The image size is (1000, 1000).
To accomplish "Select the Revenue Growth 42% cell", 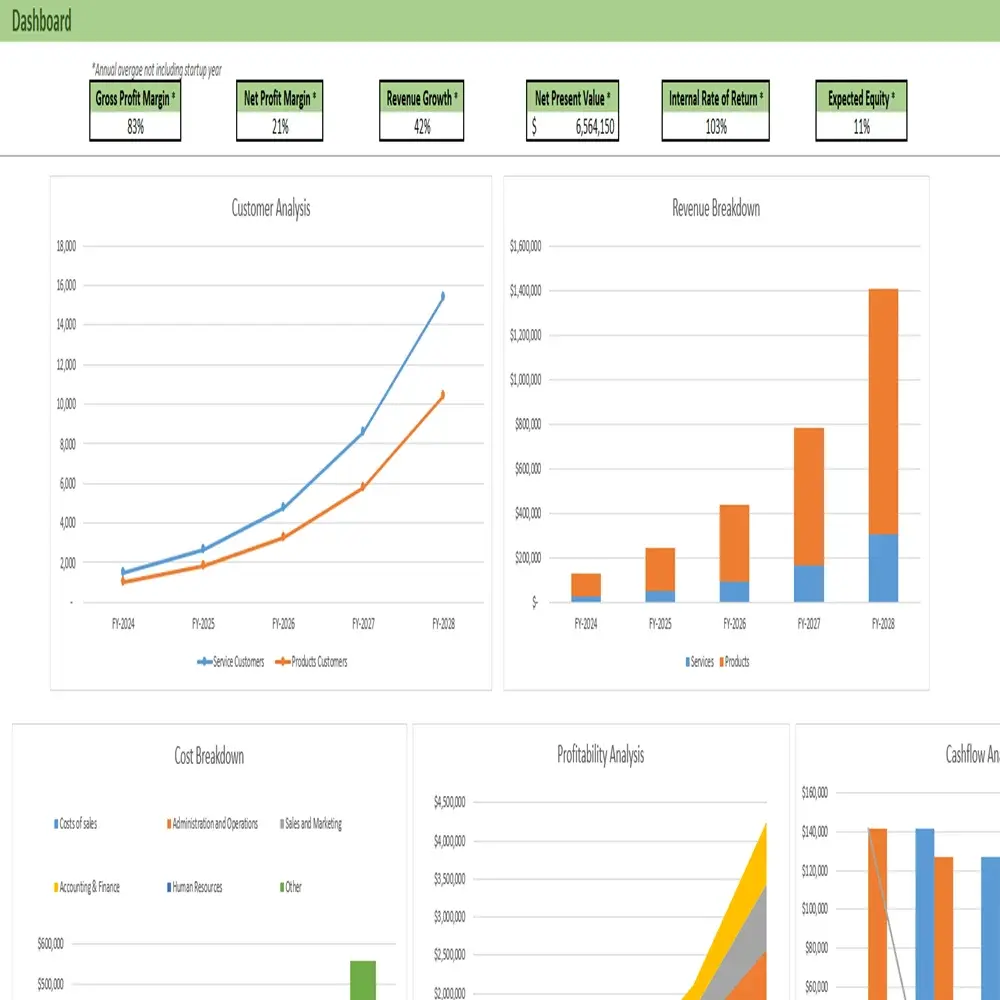I will point(422,127).
